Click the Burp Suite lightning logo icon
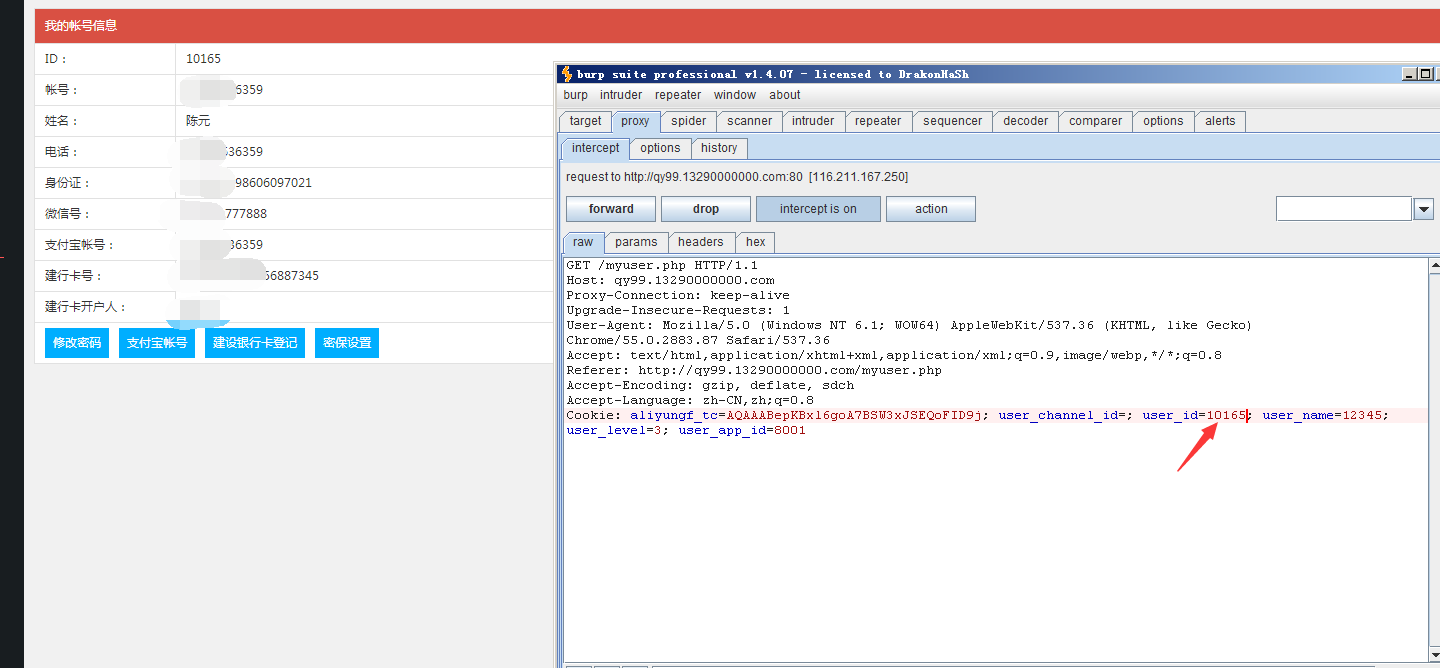The height and width of the screenshot is (668, 1440). 566,74
